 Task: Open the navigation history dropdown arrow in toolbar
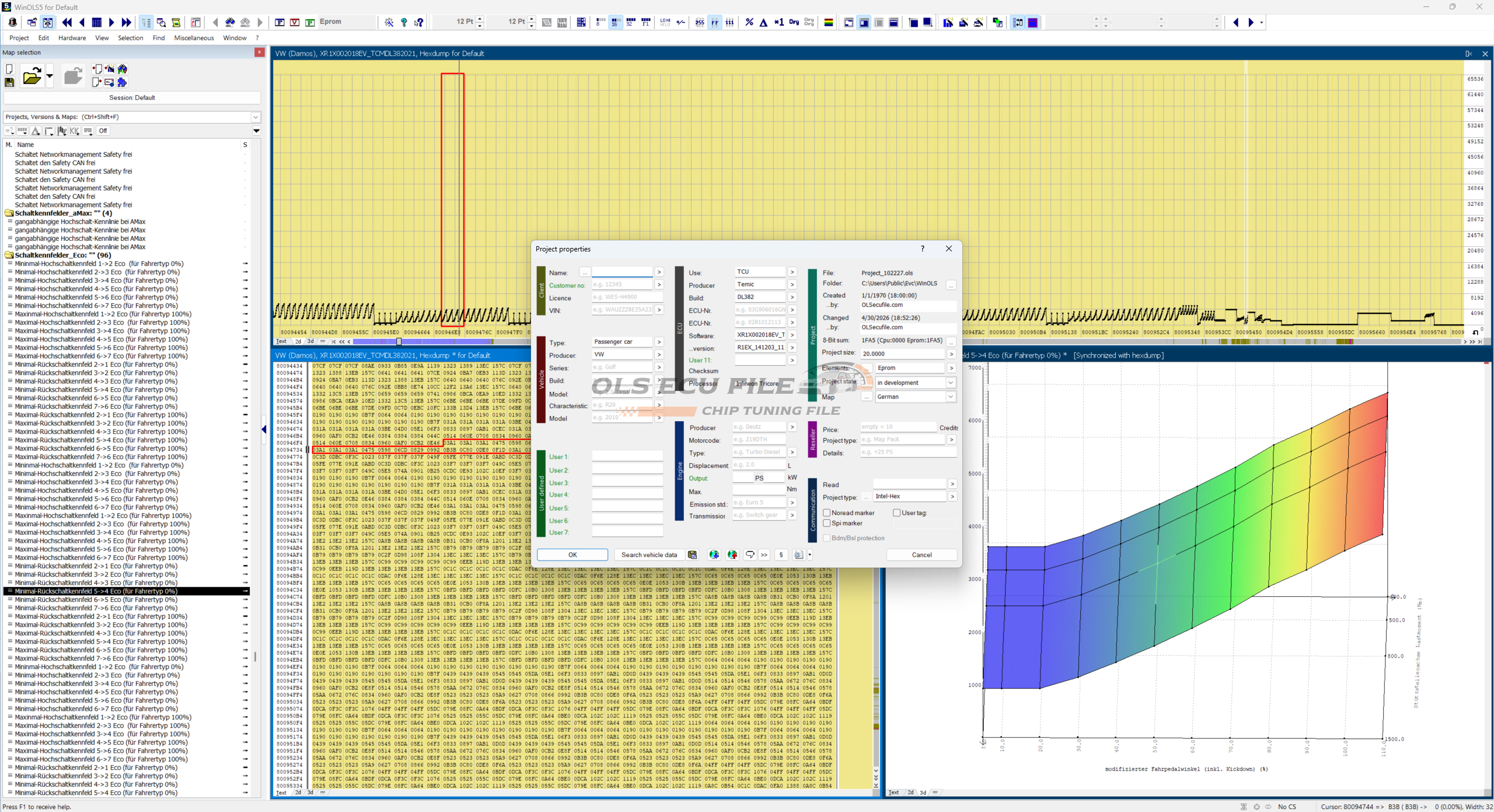(1262, 23)
